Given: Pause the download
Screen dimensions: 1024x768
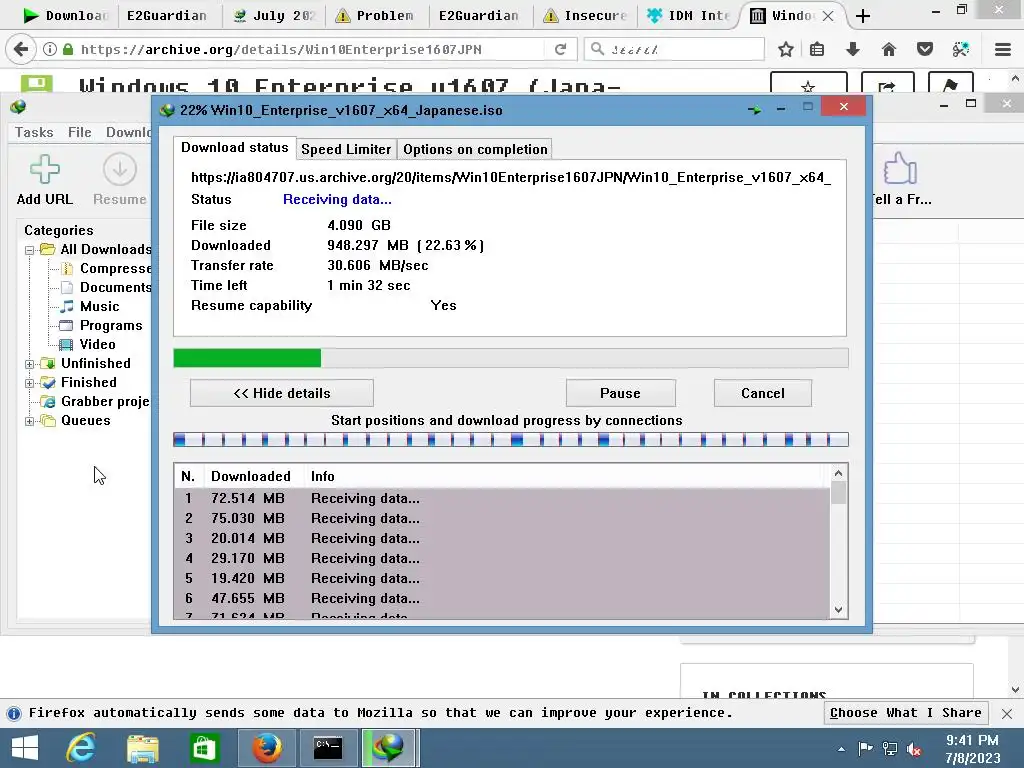Looking at the screenshot, I should click(x=620, y=393).
